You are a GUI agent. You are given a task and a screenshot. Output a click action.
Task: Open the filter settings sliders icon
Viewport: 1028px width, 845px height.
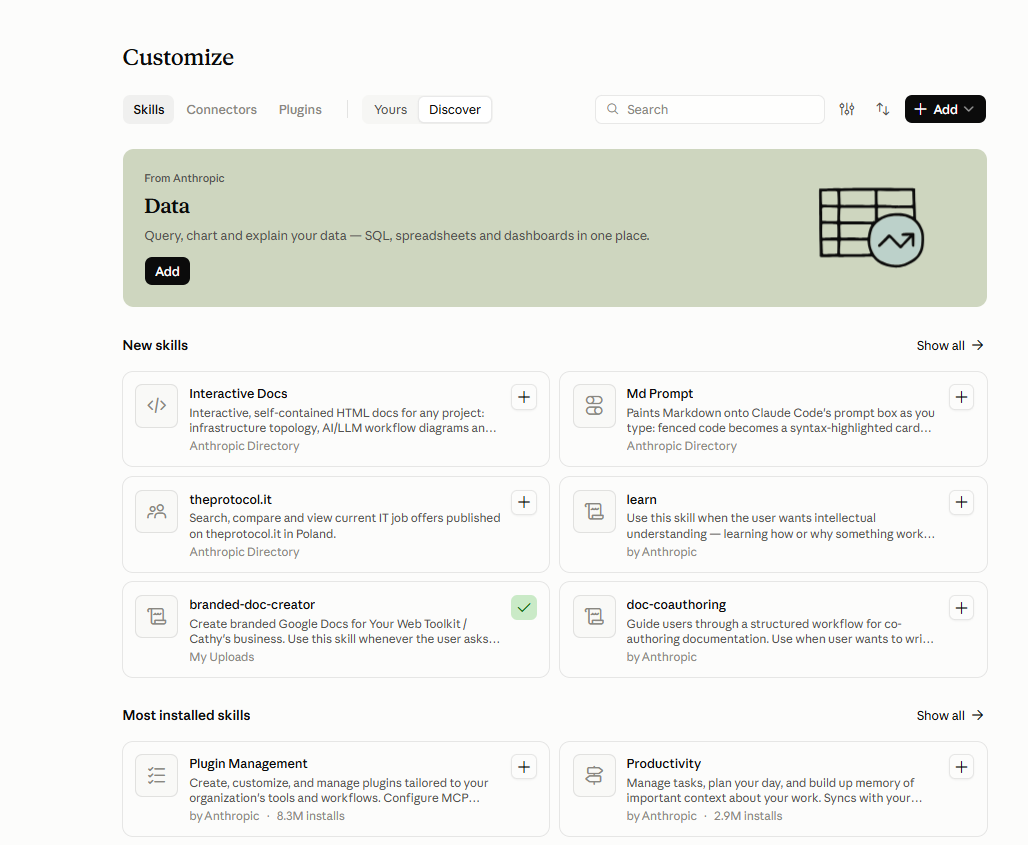846,109
